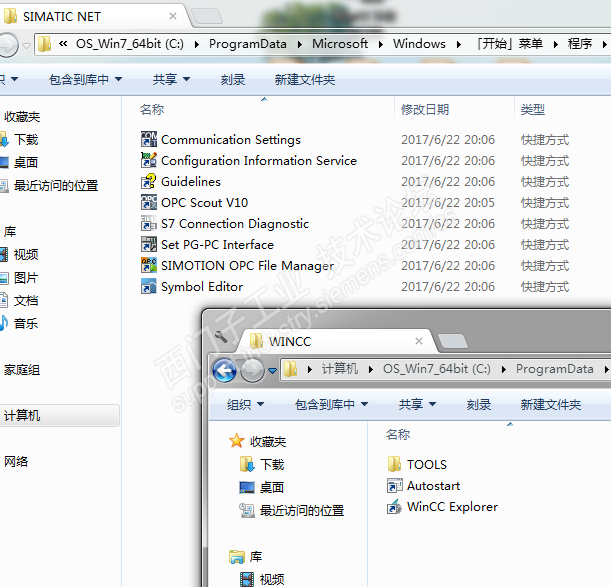
Task: Select 文档 in SIMATIC NET sidebar
Action: [x=26, y=301]
